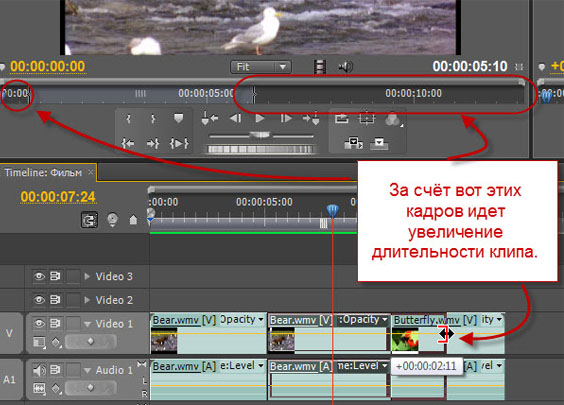Toggle sync lock on Video 2
The image size is (564, 405).
(x=55, y=300)
